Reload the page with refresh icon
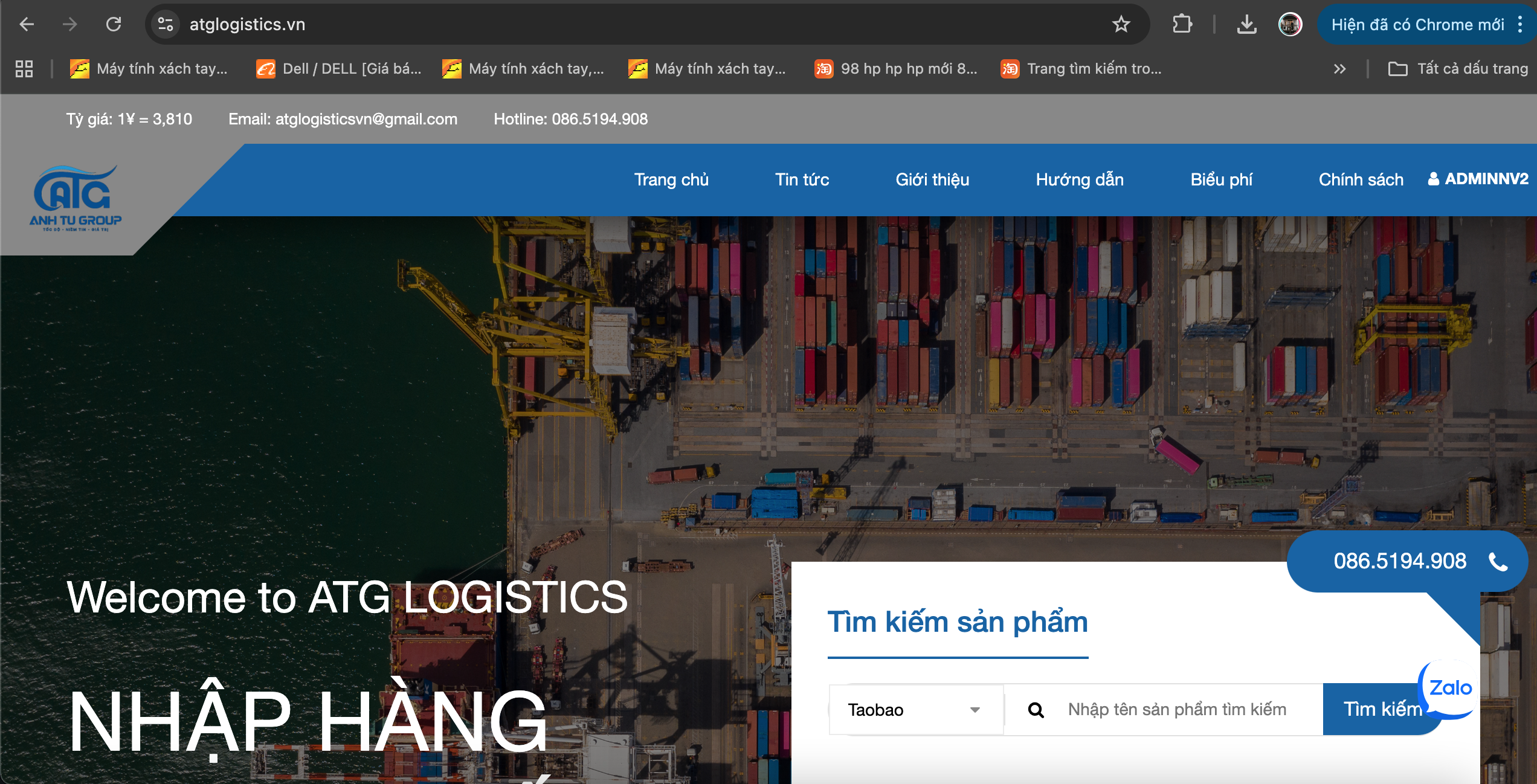Image resolution: width=1537 pixels, height=784 pixels. point(114,24)
